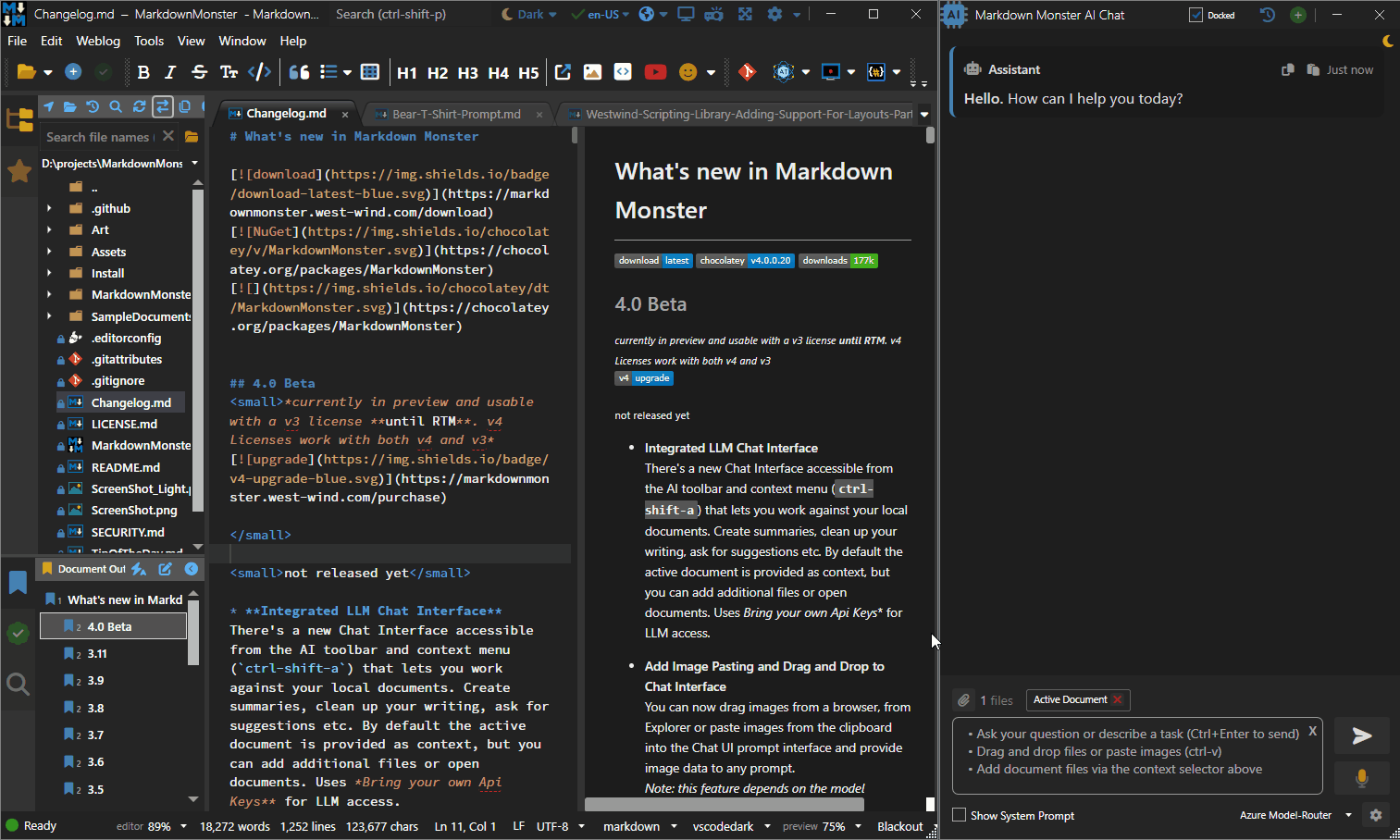The height and width of the screenshot is (840, 1400).
Task: Toggle the Docked checkbox
Action: coord(1196,15)
